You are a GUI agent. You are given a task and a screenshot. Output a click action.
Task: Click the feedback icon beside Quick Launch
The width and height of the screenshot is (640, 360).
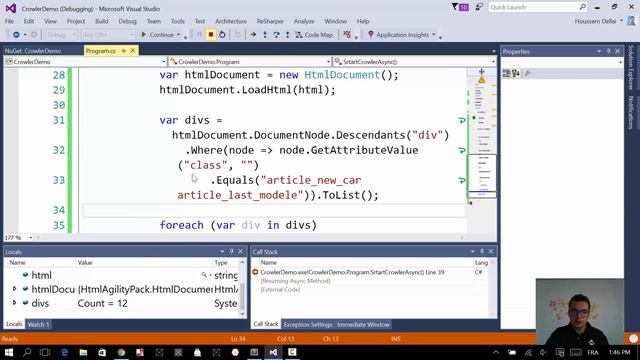pyautogui.click(x=479, y=7)
